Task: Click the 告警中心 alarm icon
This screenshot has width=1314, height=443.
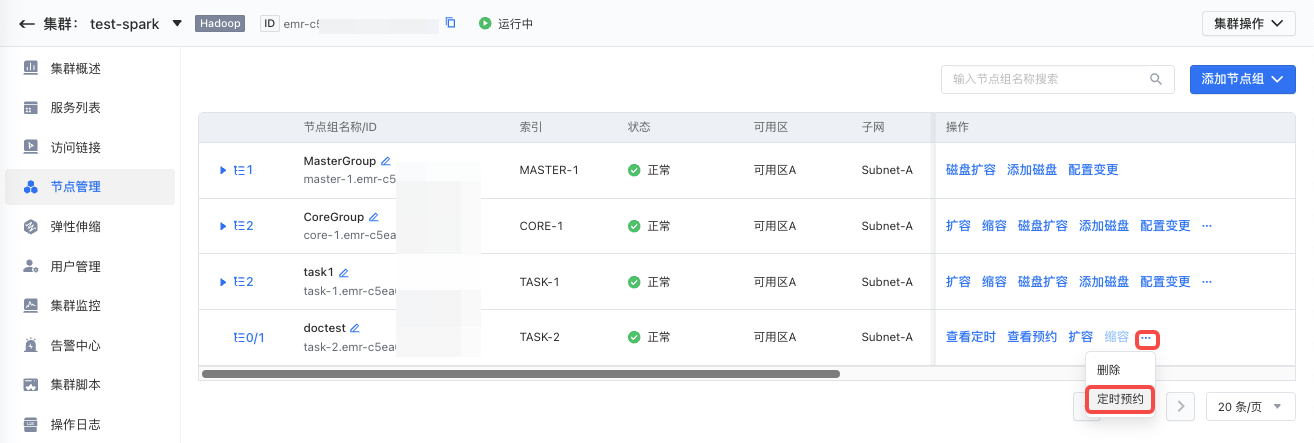Action: tap(31, 346)
